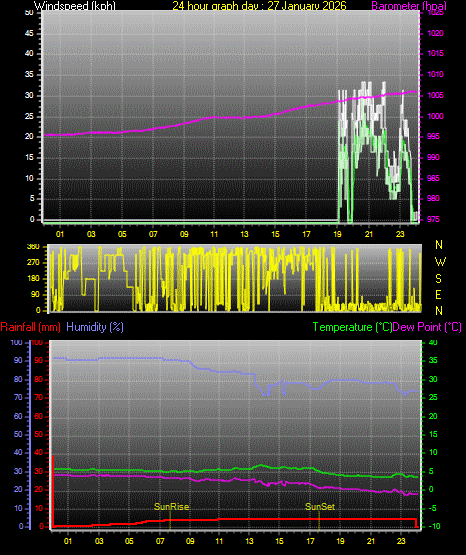The image size is (466, 555).
Task: Click the 'Temperature (°C)' legend label
Action: 352,327
